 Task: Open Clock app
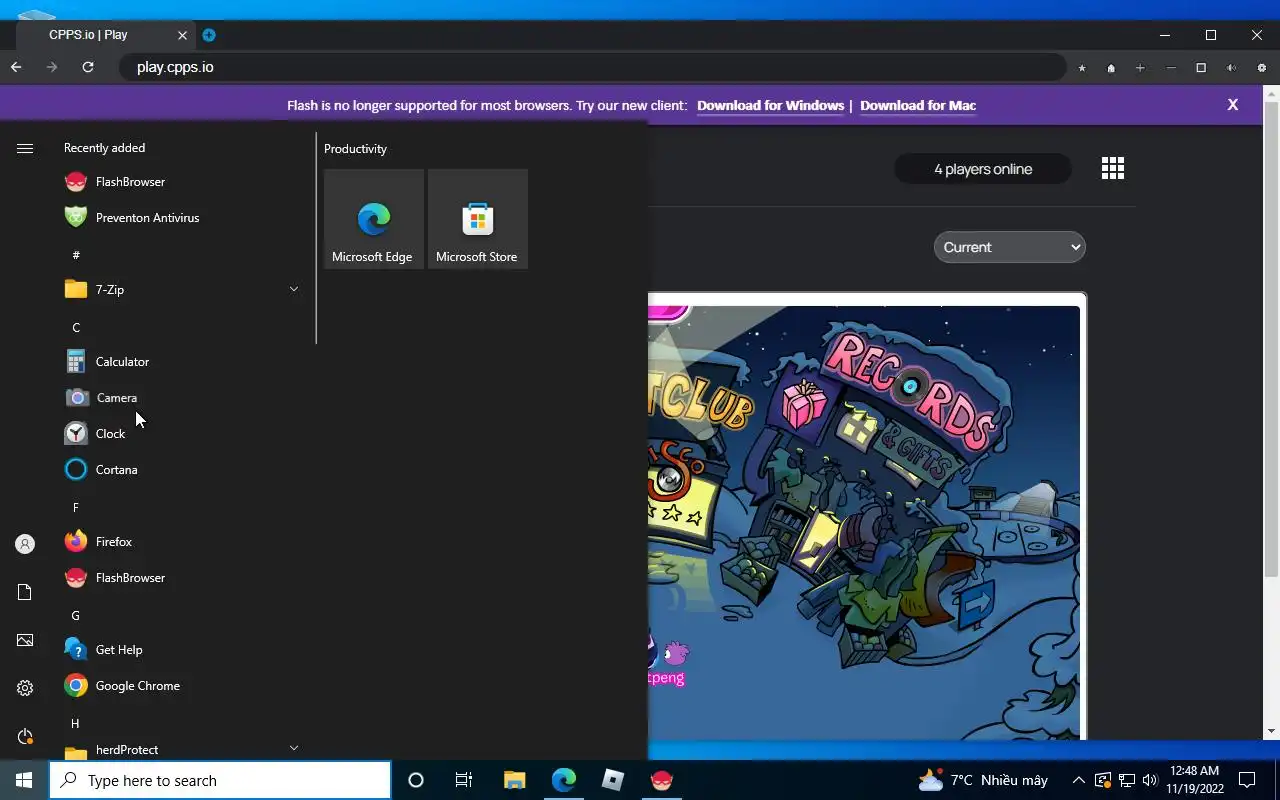point(180,434)
